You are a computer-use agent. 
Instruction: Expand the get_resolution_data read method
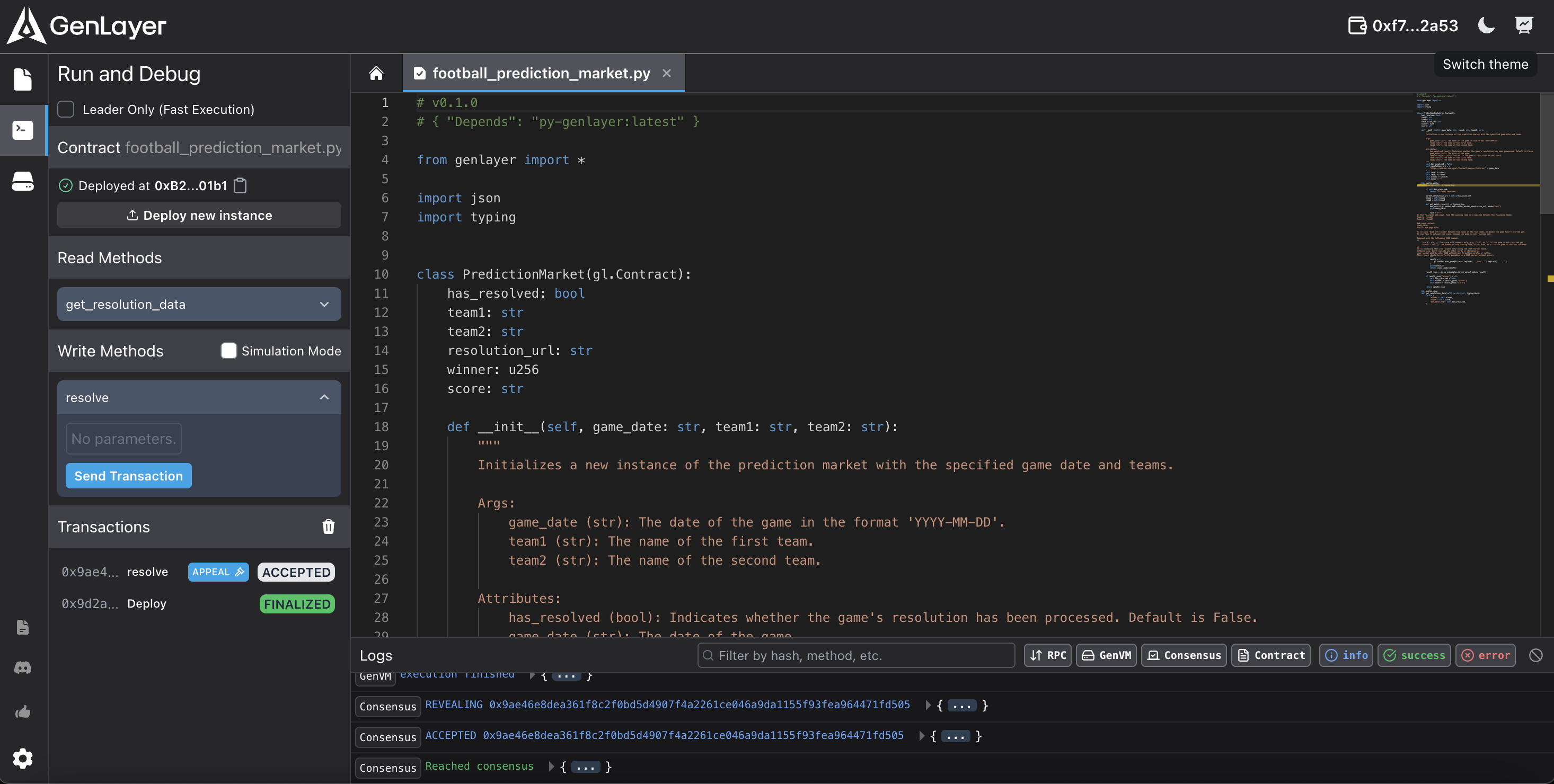tap(198, 304)
